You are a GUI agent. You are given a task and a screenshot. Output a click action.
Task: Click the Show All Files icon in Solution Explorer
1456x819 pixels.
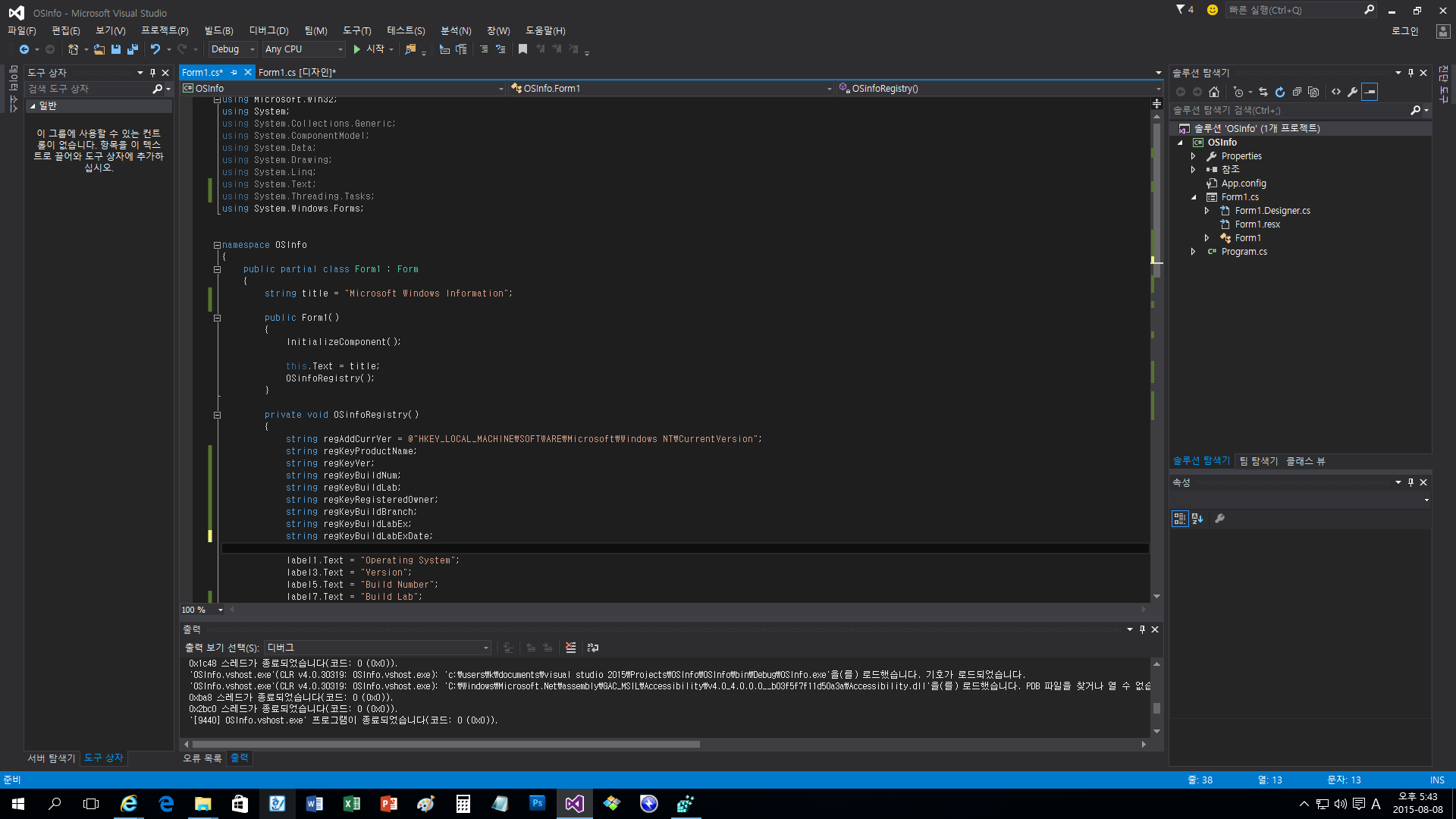pyautogui.click(x=1313, y=92)
